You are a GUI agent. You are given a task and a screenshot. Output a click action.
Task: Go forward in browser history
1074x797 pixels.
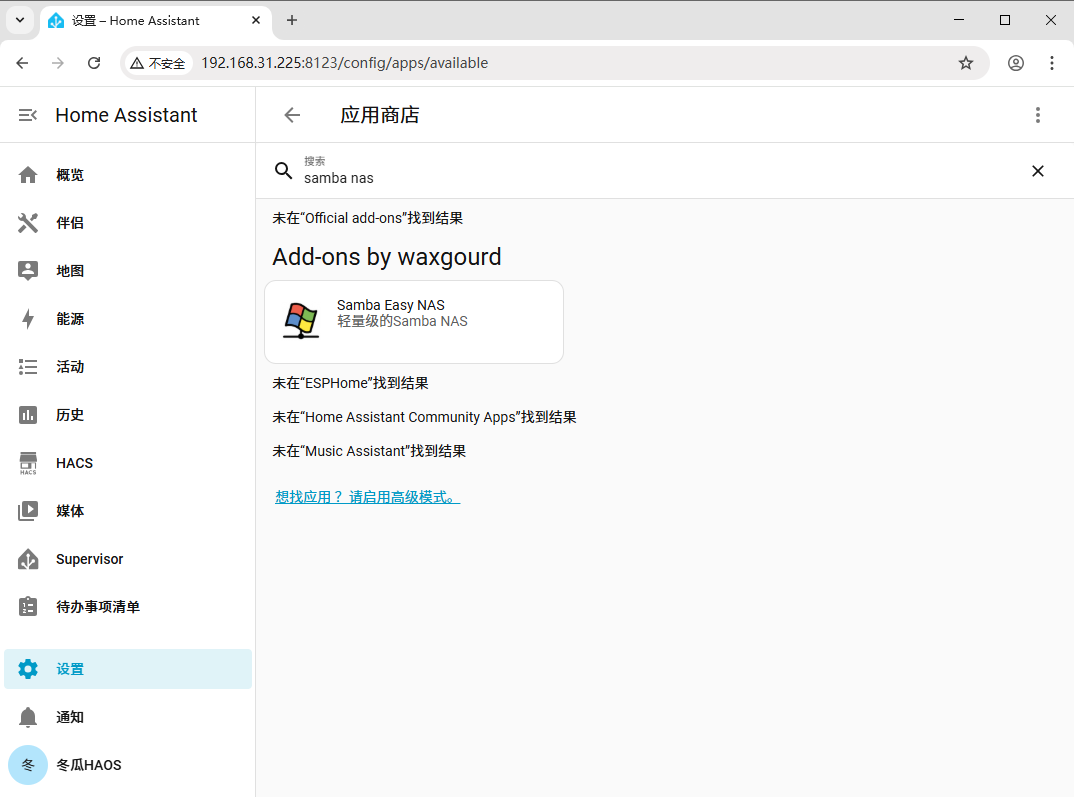pyautogui.click(x=58, y=63)
